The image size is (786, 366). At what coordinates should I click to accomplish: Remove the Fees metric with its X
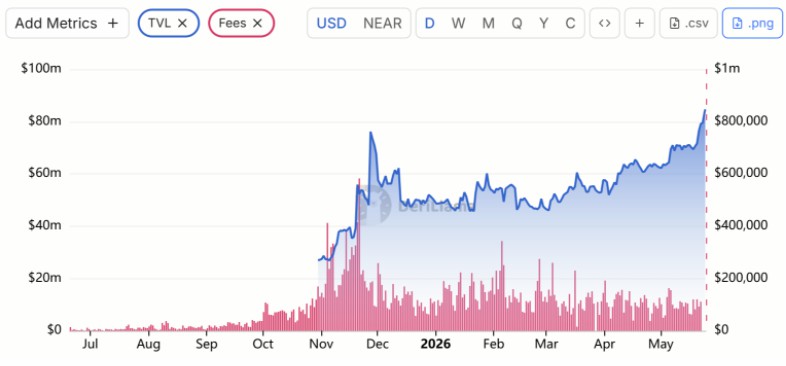(257, 23)
